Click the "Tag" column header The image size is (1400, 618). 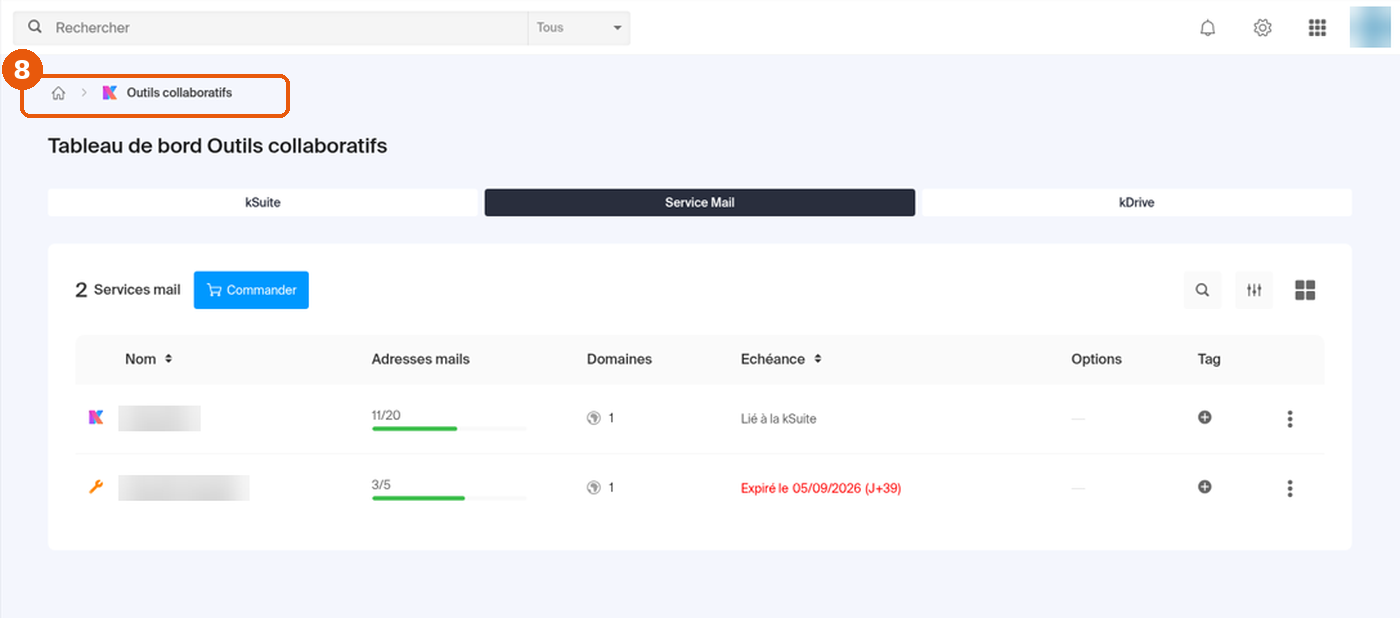click(x=1209, y=359)
